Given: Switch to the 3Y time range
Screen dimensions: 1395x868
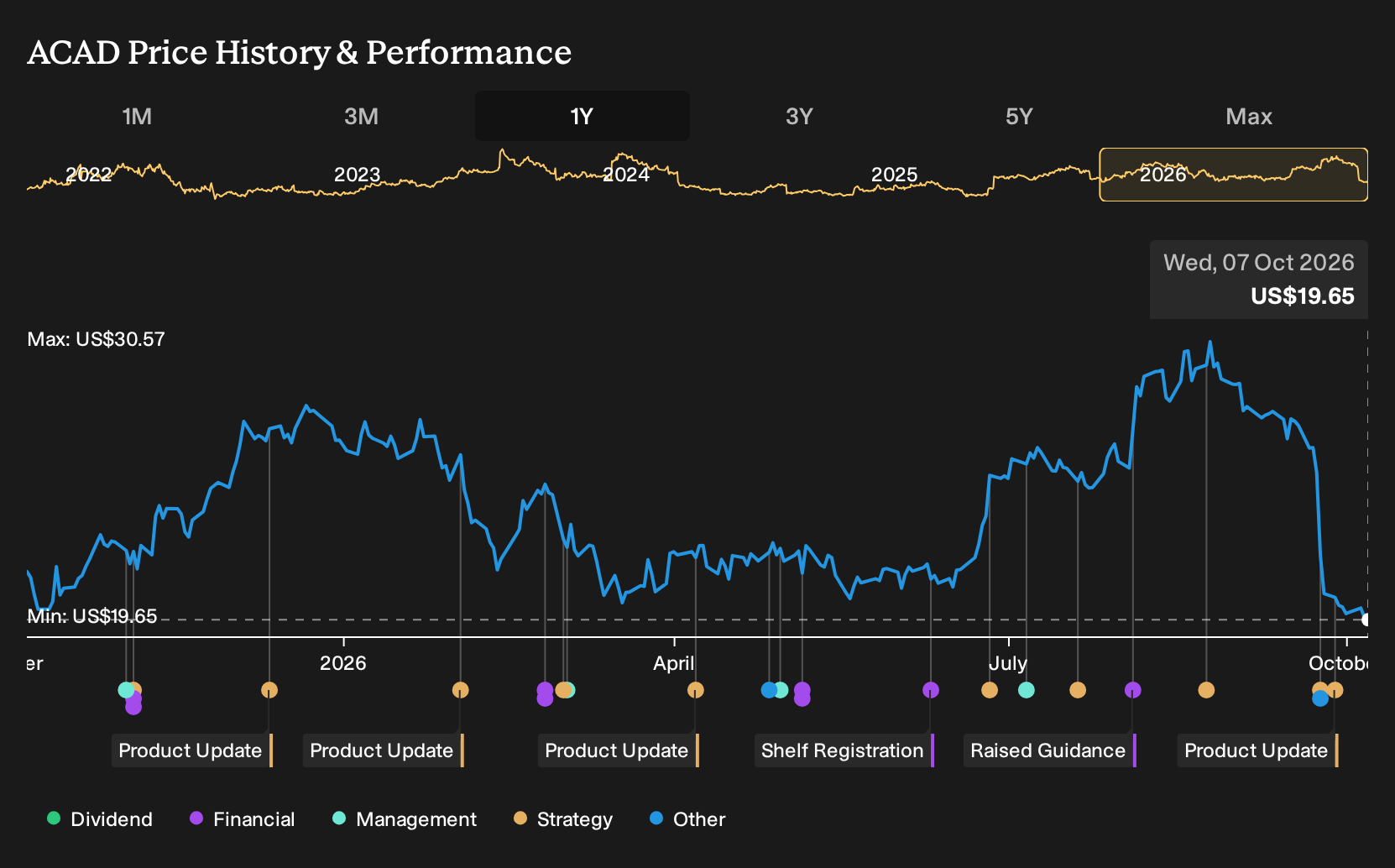Looking at the screenshot, I should pyautogui.click(x=799, y=116).
